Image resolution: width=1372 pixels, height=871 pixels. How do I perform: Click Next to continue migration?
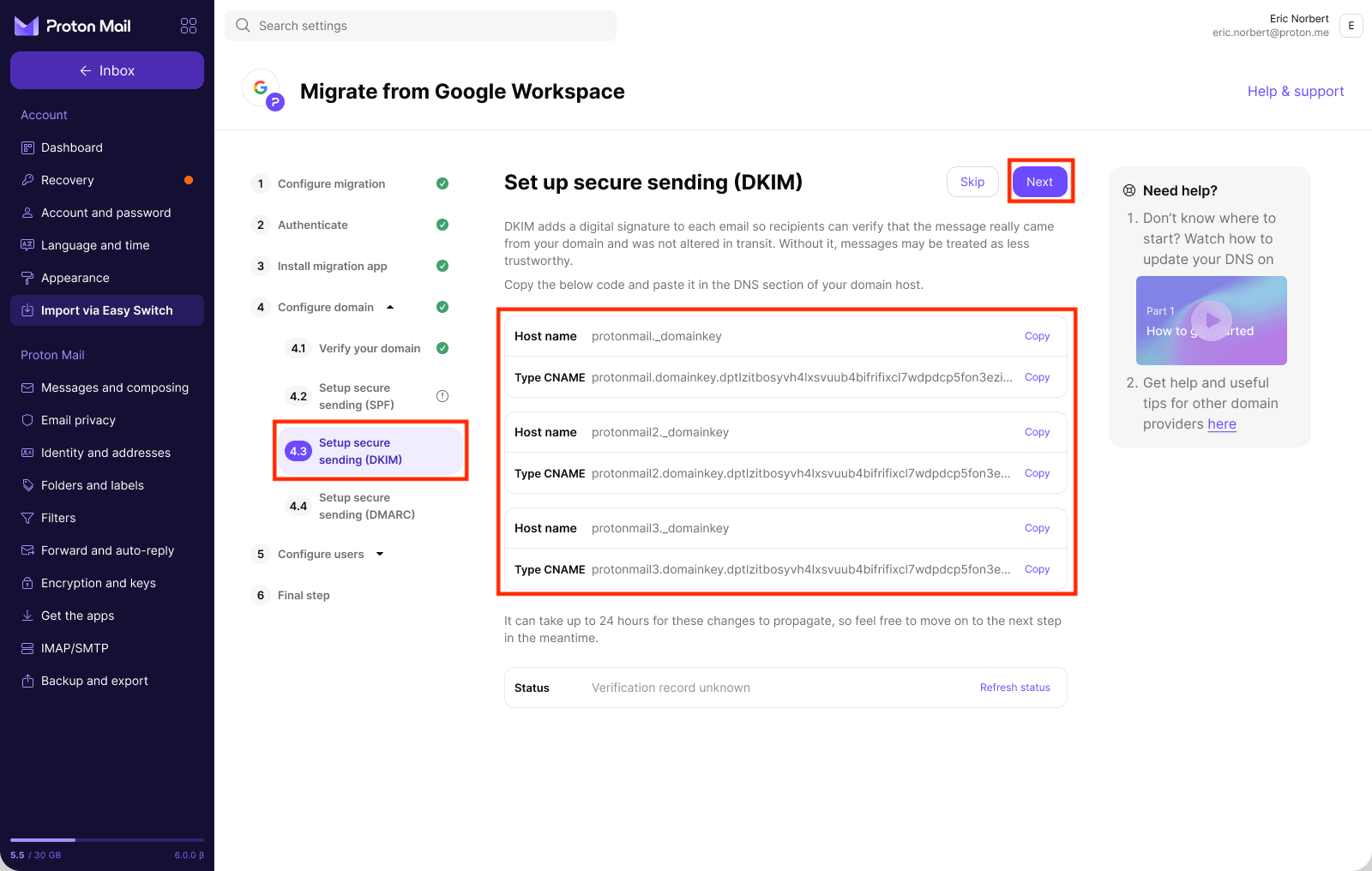[1039, 182]
